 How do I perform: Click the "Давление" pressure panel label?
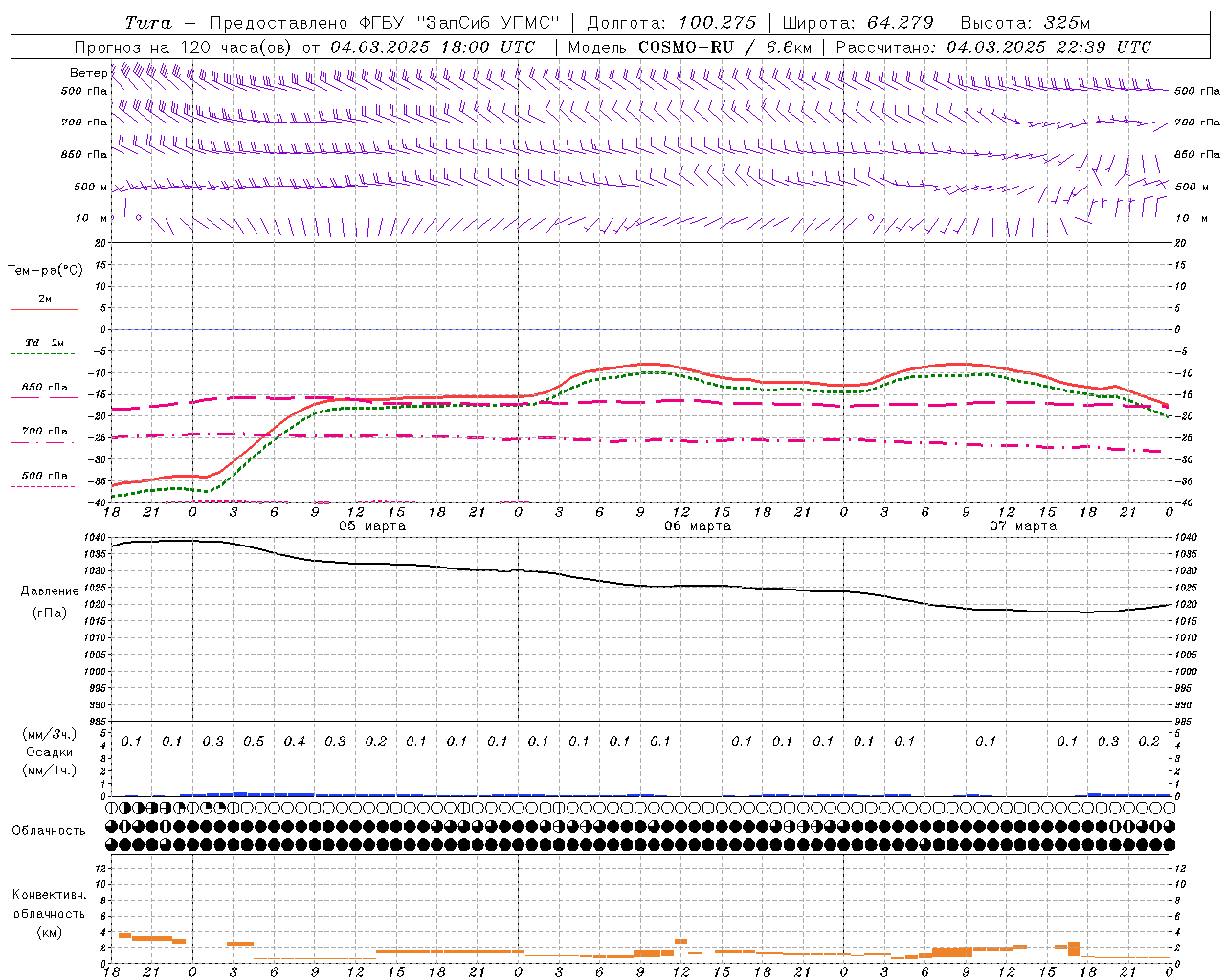tap(50, 591)
